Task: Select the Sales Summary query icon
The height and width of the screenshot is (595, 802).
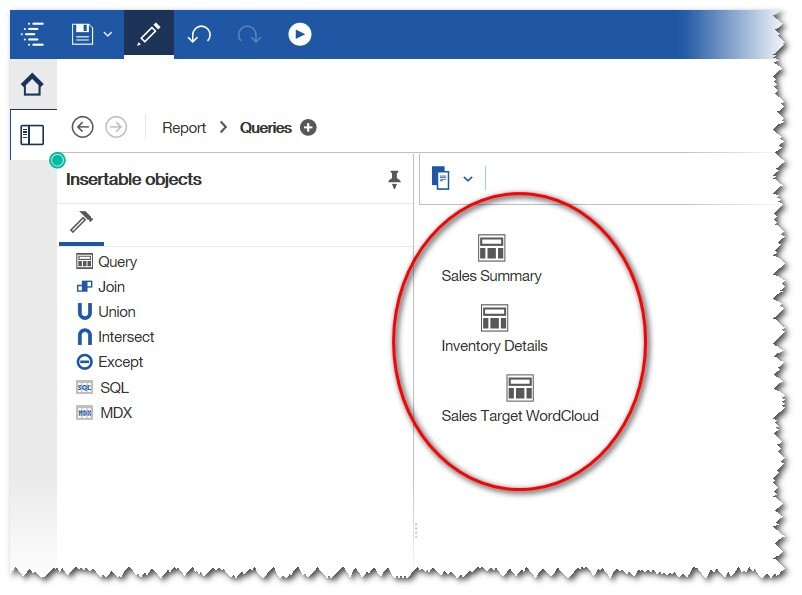Action: click(x=492, y=248)
